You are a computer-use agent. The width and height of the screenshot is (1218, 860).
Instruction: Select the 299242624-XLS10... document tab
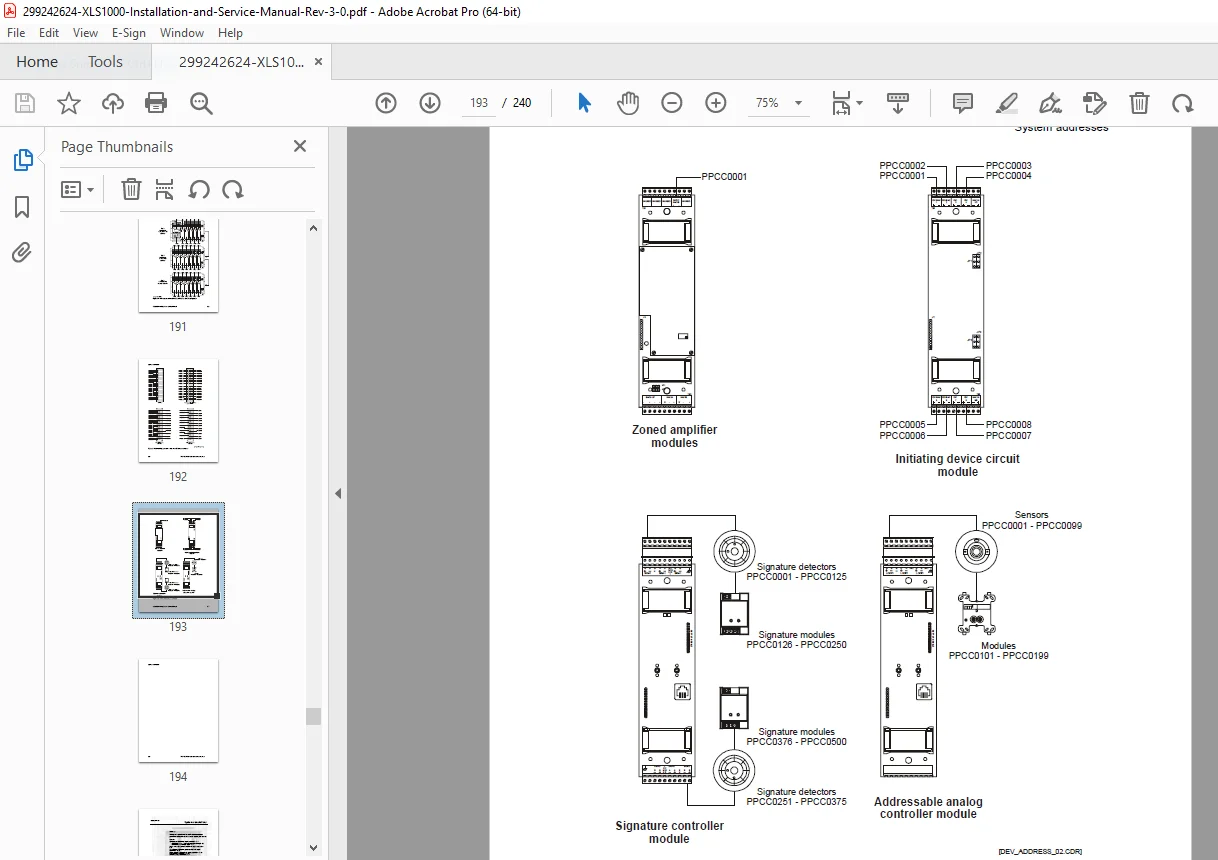[x=242, y=62]
